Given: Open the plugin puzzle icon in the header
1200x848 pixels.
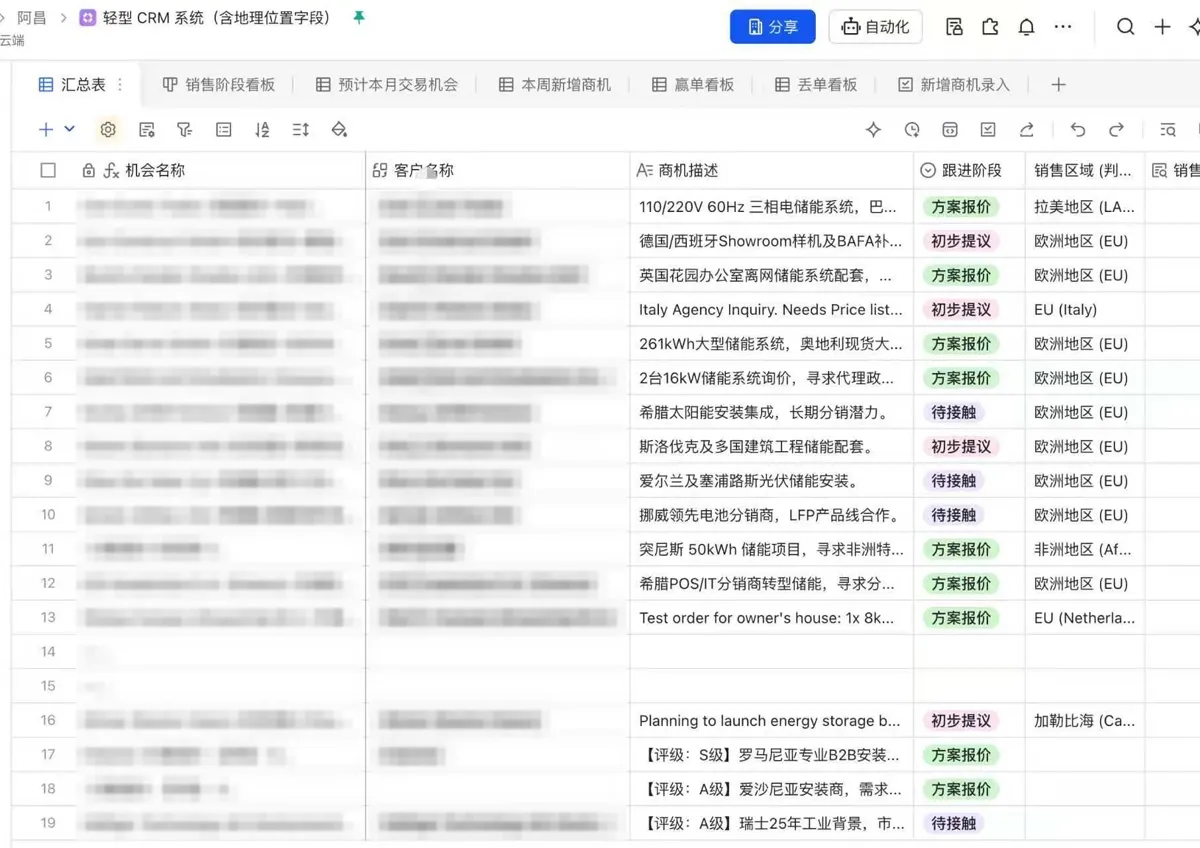Looking at the screenshot, I should 990,27.
